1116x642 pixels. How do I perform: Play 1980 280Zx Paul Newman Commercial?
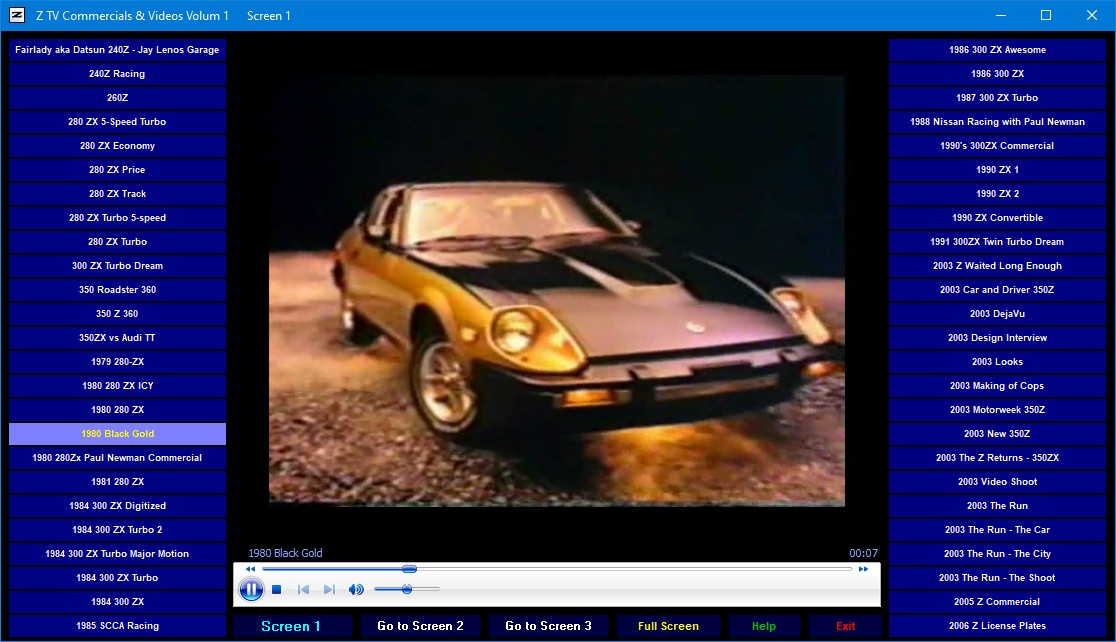coord(117,458)
